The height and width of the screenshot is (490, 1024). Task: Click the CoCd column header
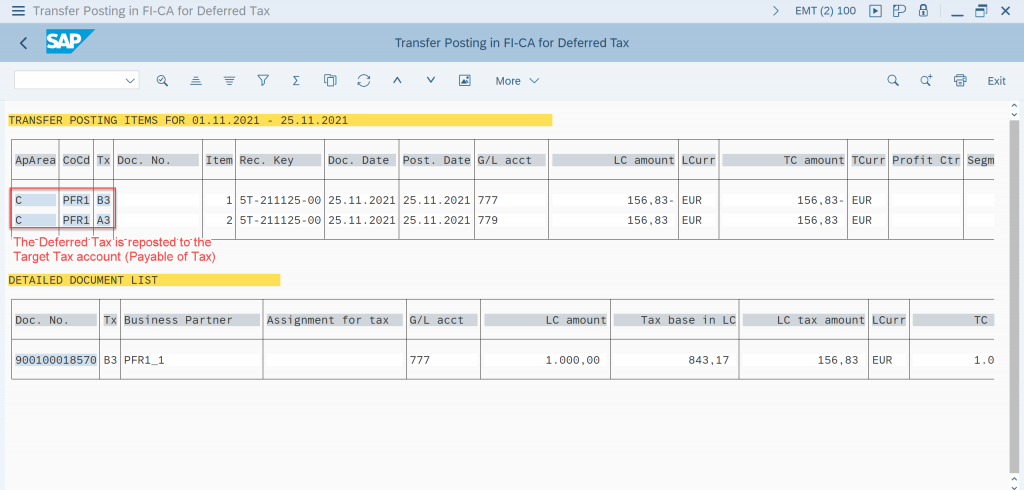76,160
